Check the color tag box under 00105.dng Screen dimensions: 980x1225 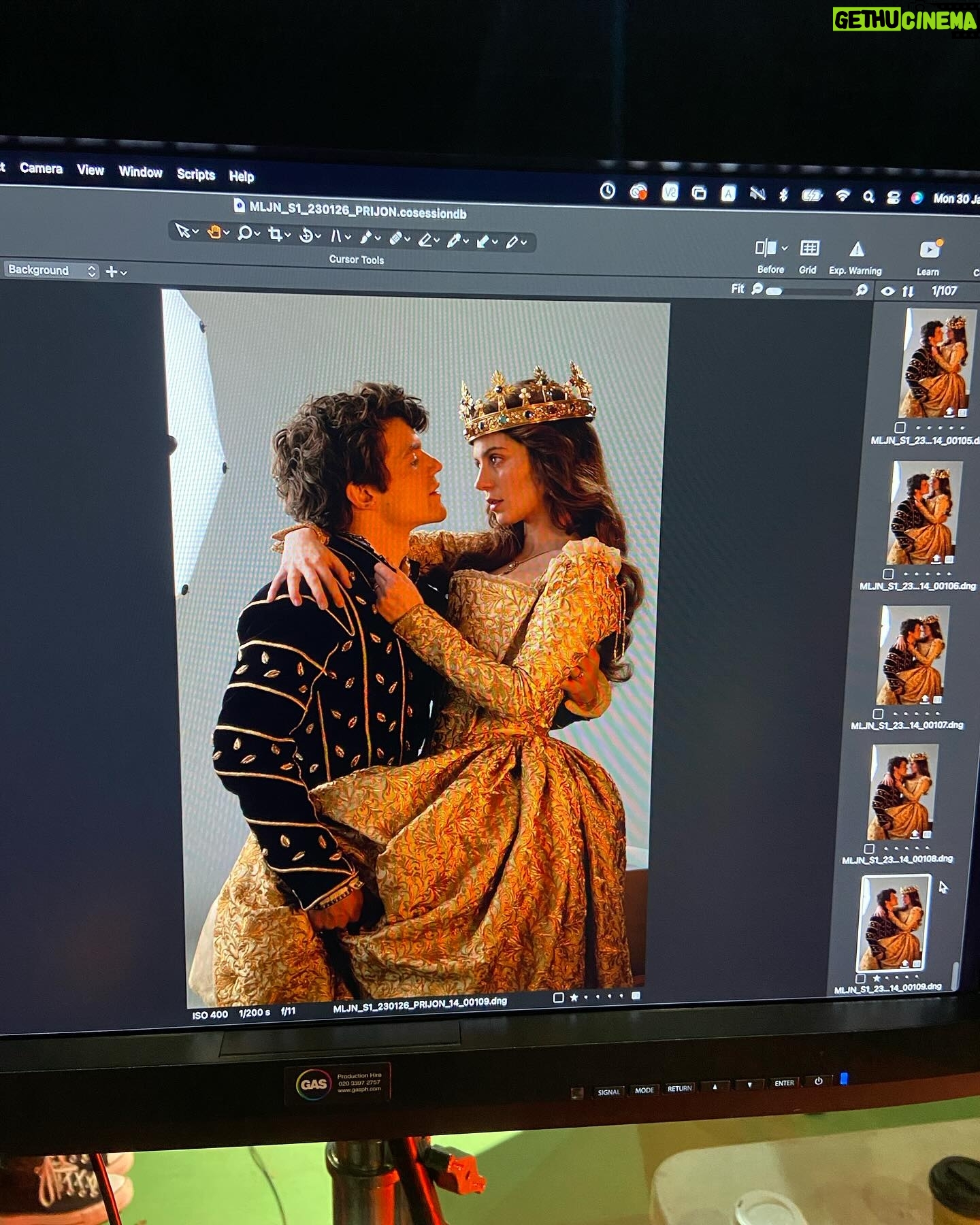pyautogui.click(x=900, y=428)
